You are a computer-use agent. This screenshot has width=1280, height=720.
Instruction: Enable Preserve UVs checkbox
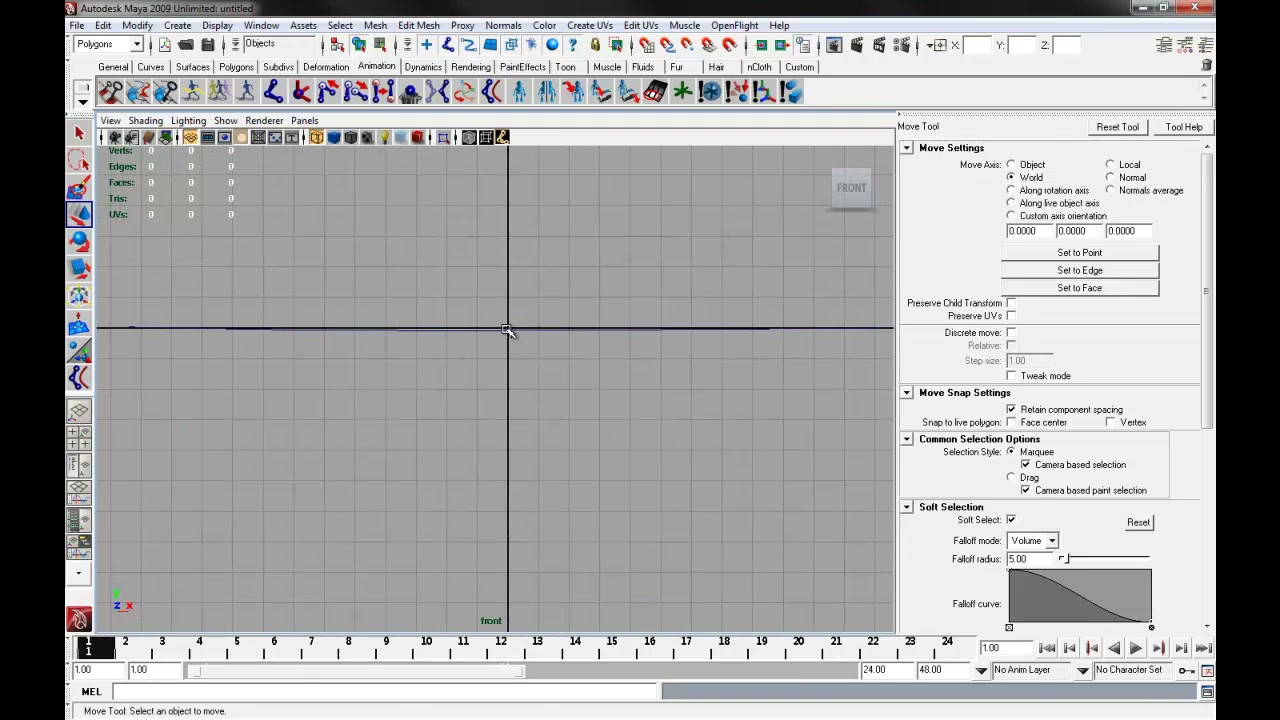pyautogui.click(x=1011, y=316)
